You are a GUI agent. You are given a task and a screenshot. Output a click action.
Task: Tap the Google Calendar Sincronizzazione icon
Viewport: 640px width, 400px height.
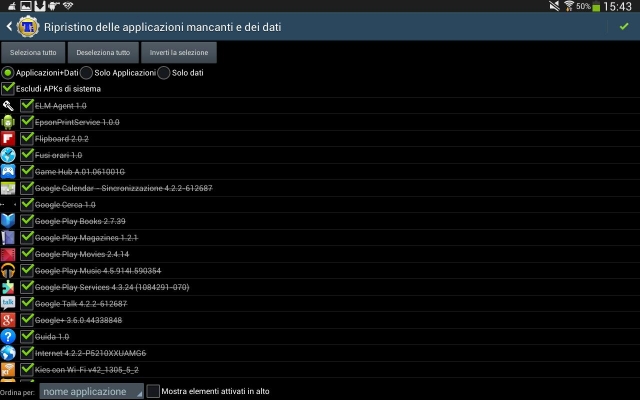point(8,188)
